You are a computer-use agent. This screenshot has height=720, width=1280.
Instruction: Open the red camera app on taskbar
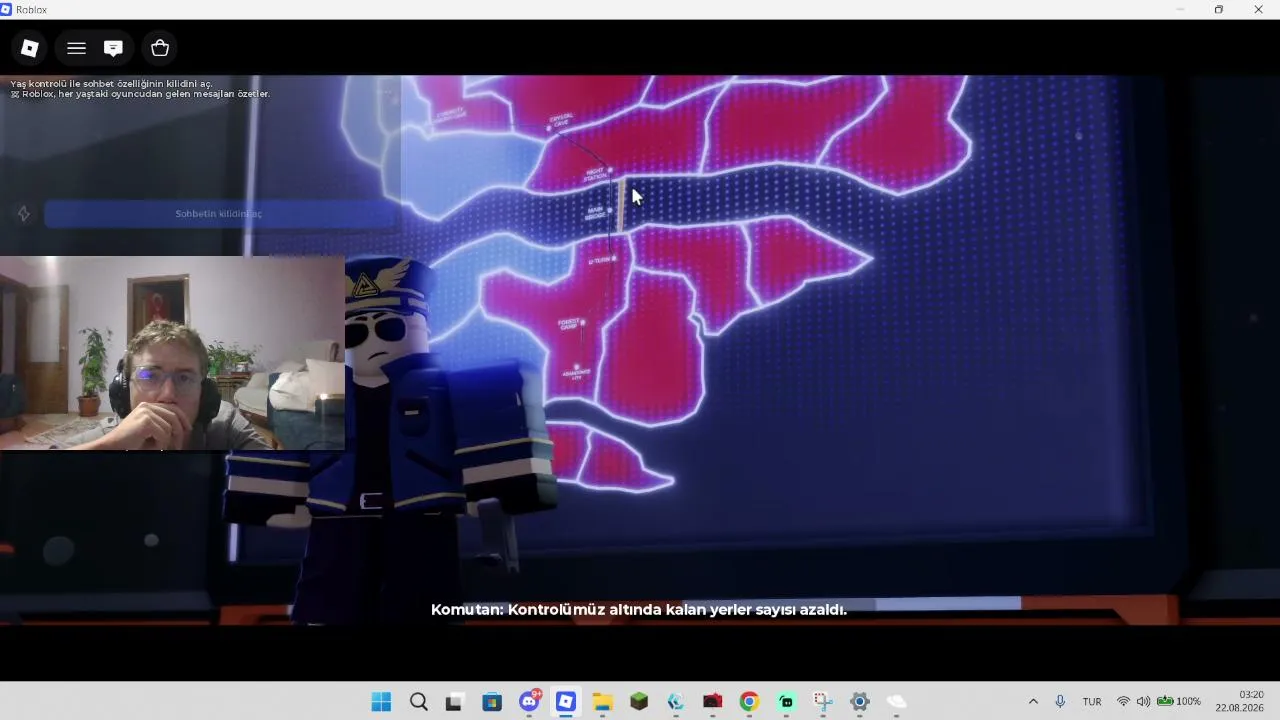712,702
